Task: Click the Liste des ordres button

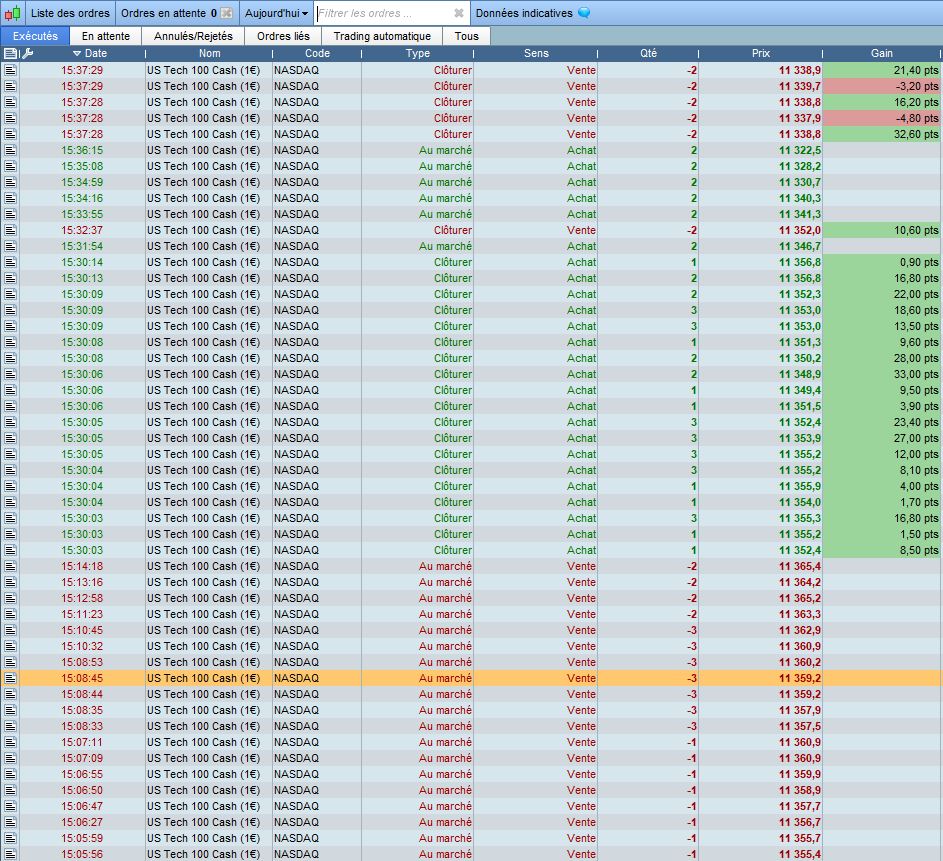Action: pyautogui.click(x=70, y=13)
